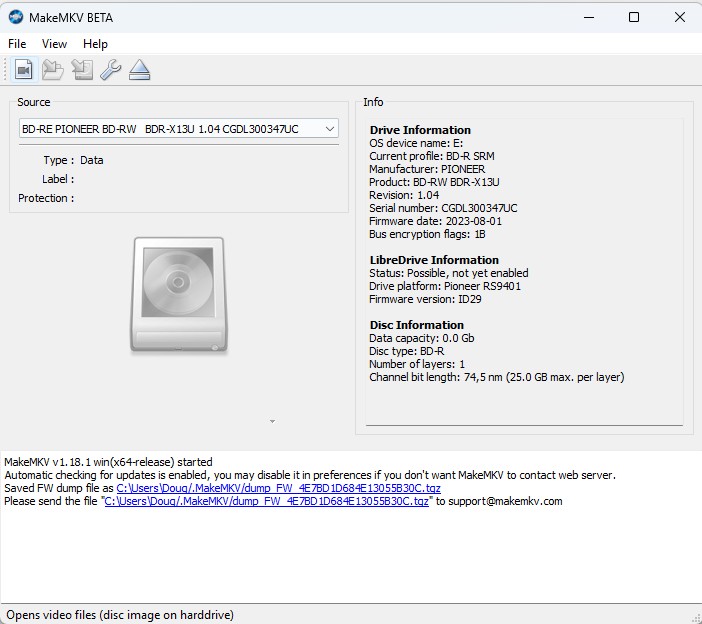Open the Help menu
The height and width of the screenshot is (624, 702).
tap(95, 44)
